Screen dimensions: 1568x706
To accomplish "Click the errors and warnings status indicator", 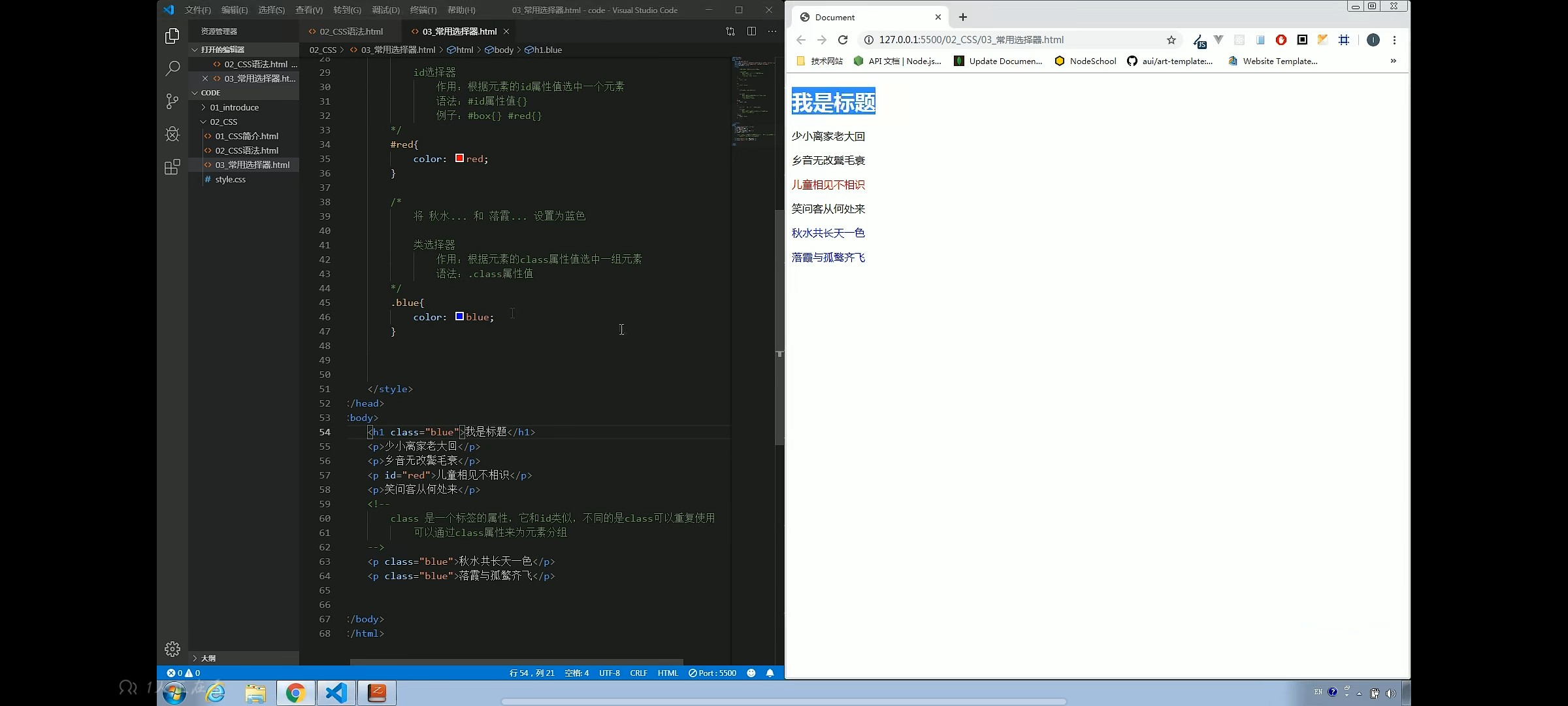I will [184, 673].
